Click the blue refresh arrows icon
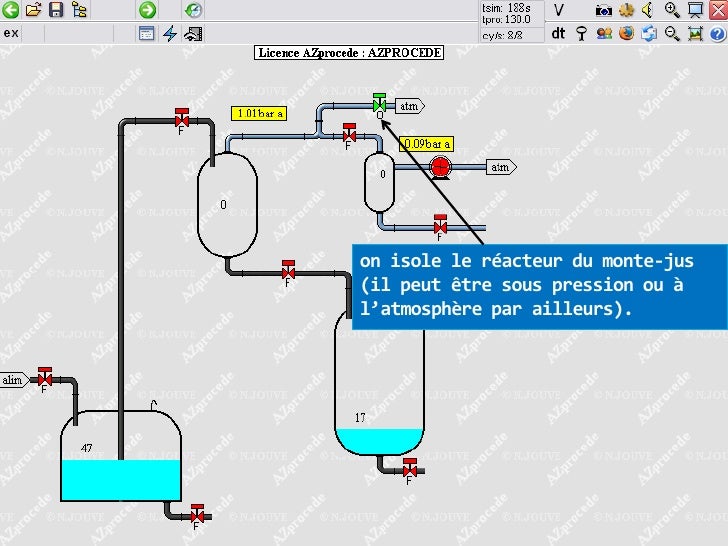This screenshot has height=546, width=728. pyautogui.click(x=649, y=33)
